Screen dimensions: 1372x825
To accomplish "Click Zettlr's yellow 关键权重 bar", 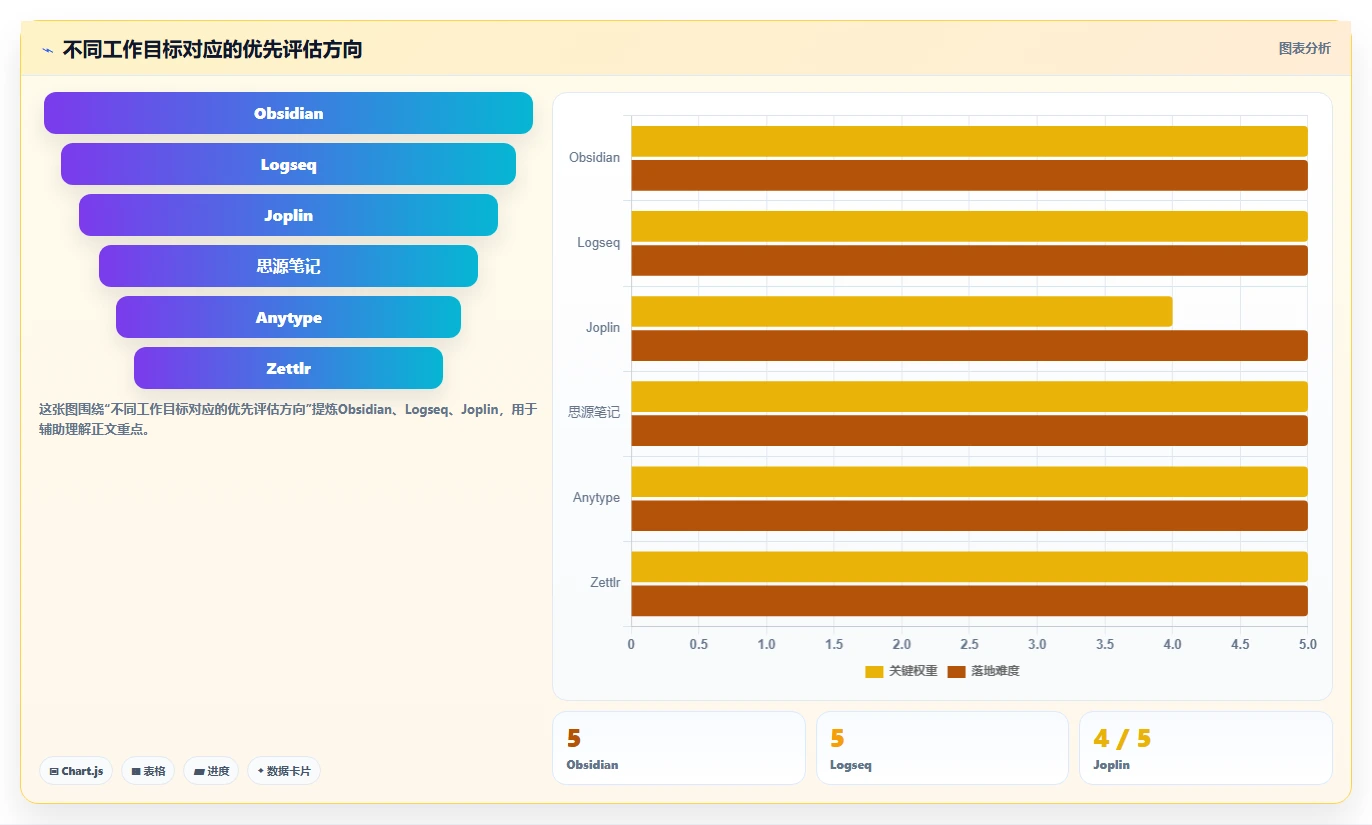I will tap(969, 566).
